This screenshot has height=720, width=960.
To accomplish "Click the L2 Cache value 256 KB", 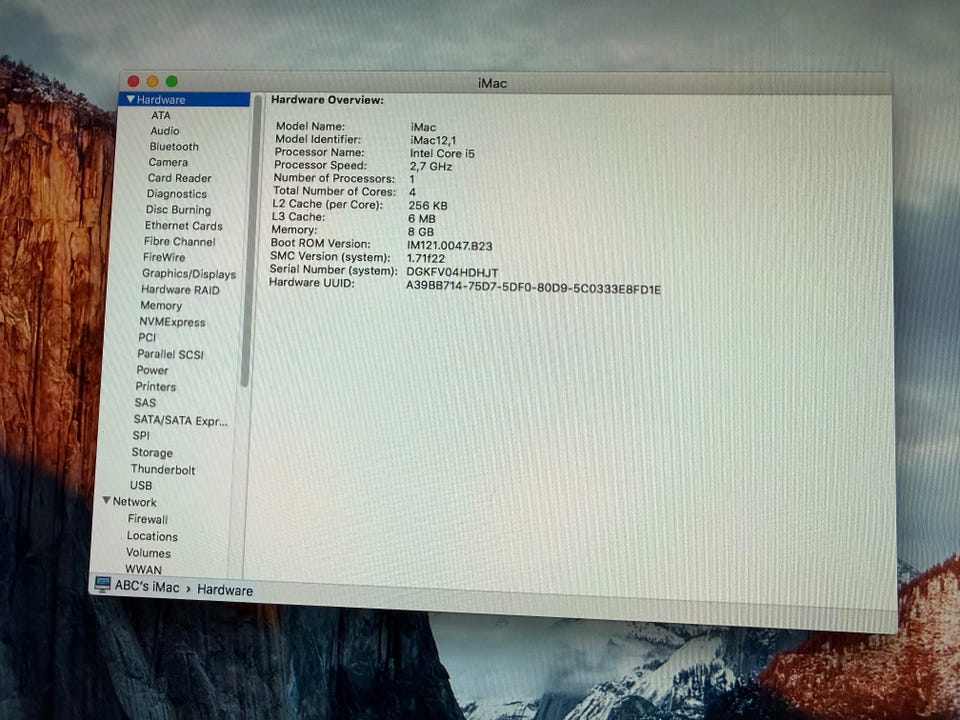I will (428, 206).
